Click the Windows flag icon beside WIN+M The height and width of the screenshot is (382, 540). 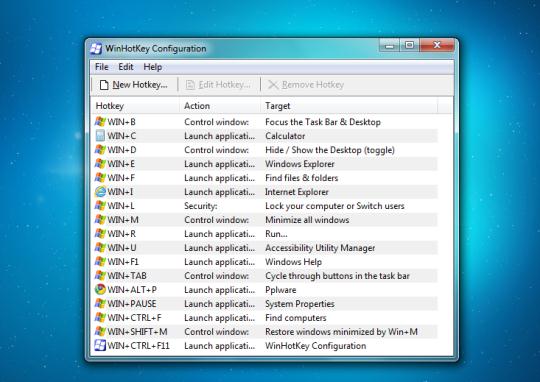pyautogui.click(x=100, y=220)
